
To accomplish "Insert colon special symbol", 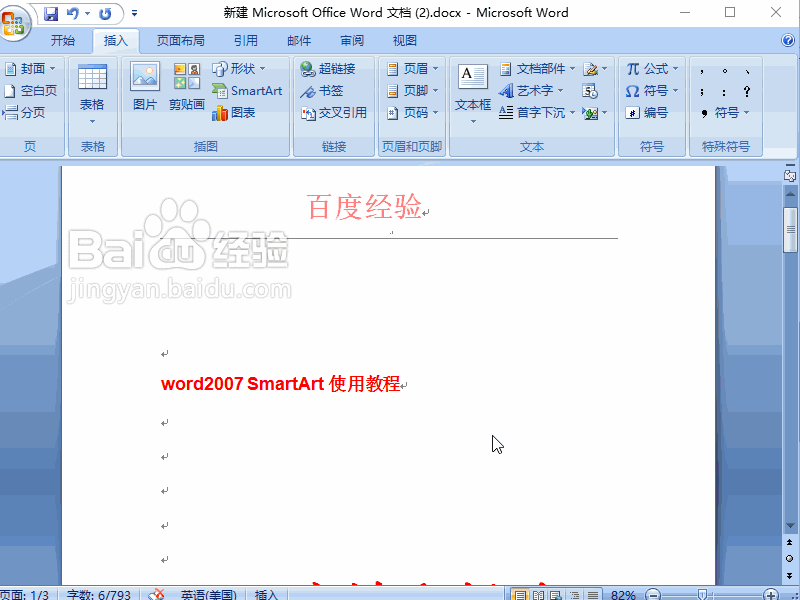I will pos(724,92).
